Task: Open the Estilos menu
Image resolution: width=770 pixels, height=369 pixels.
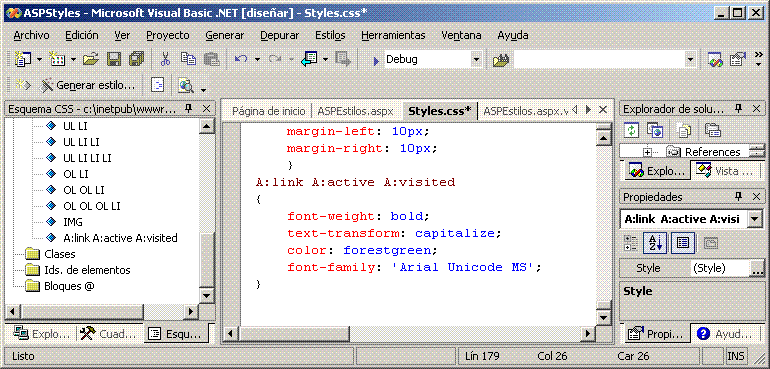Action: pos(330,35)
